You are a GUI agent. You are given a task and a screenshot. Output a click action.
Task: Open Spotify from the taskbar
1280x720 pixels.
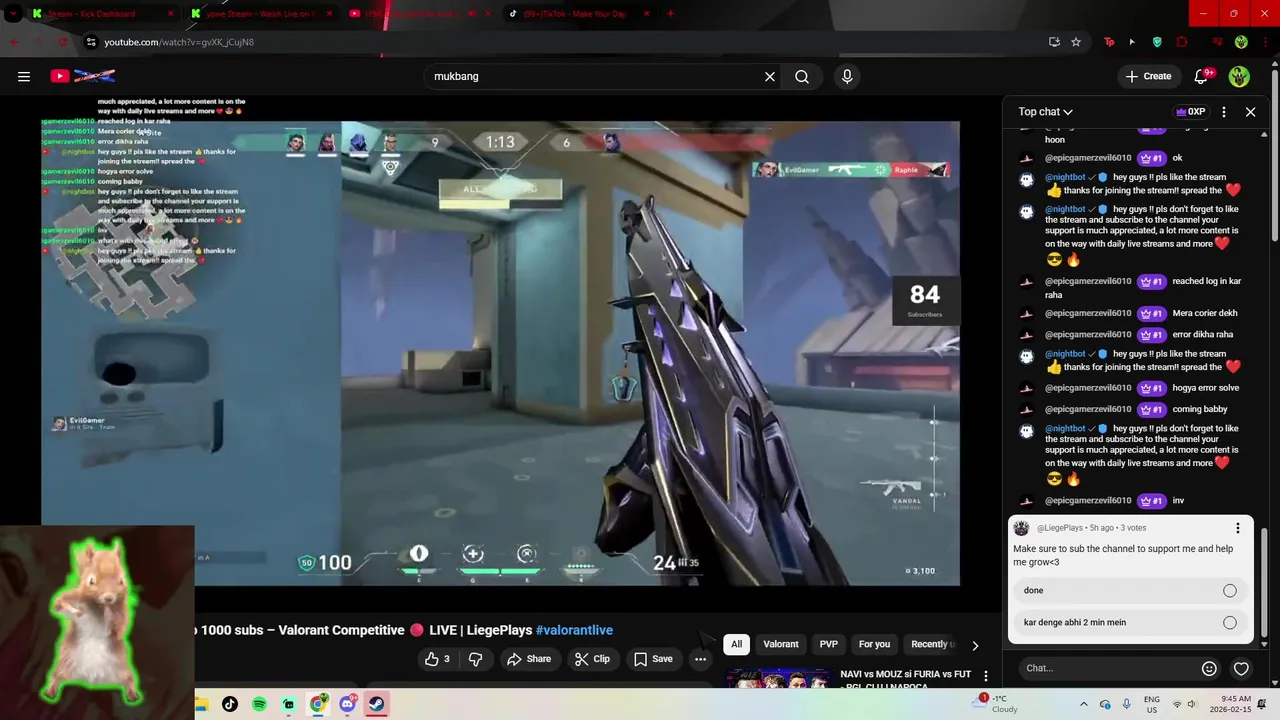259,704
